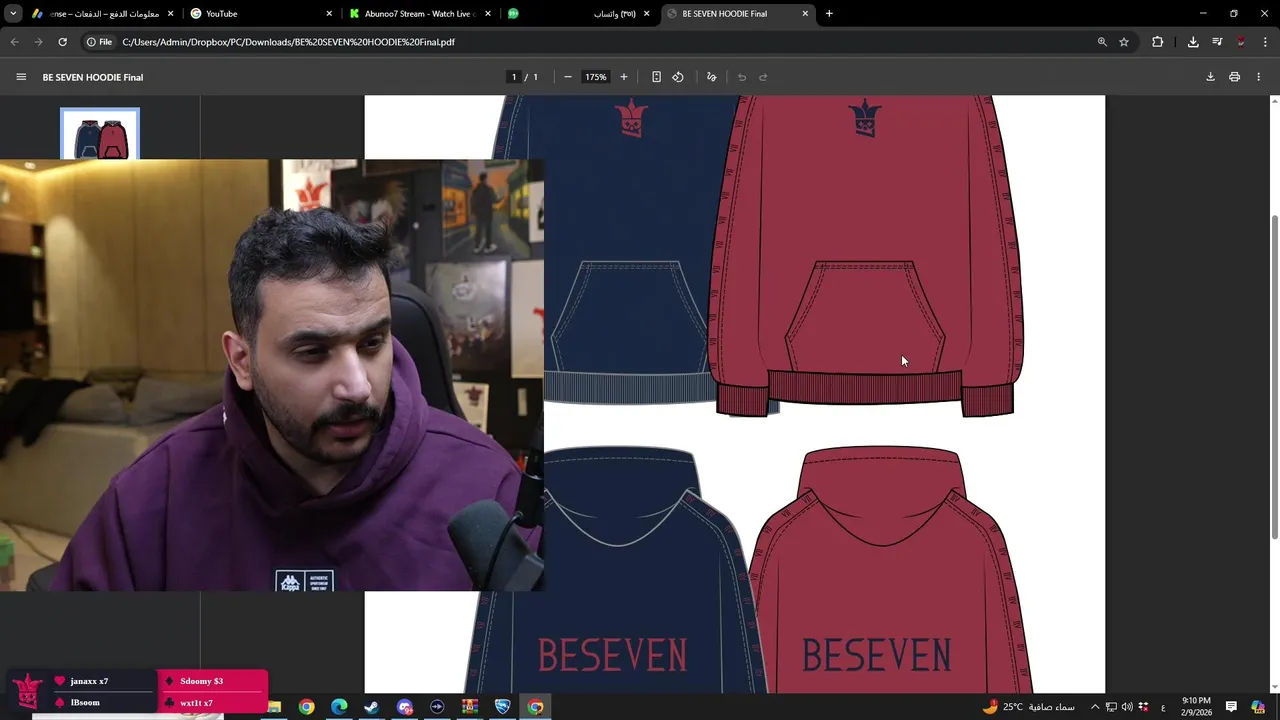Bookmark this tab with star icon
1280x720 pixels.
pos(1124,42)
